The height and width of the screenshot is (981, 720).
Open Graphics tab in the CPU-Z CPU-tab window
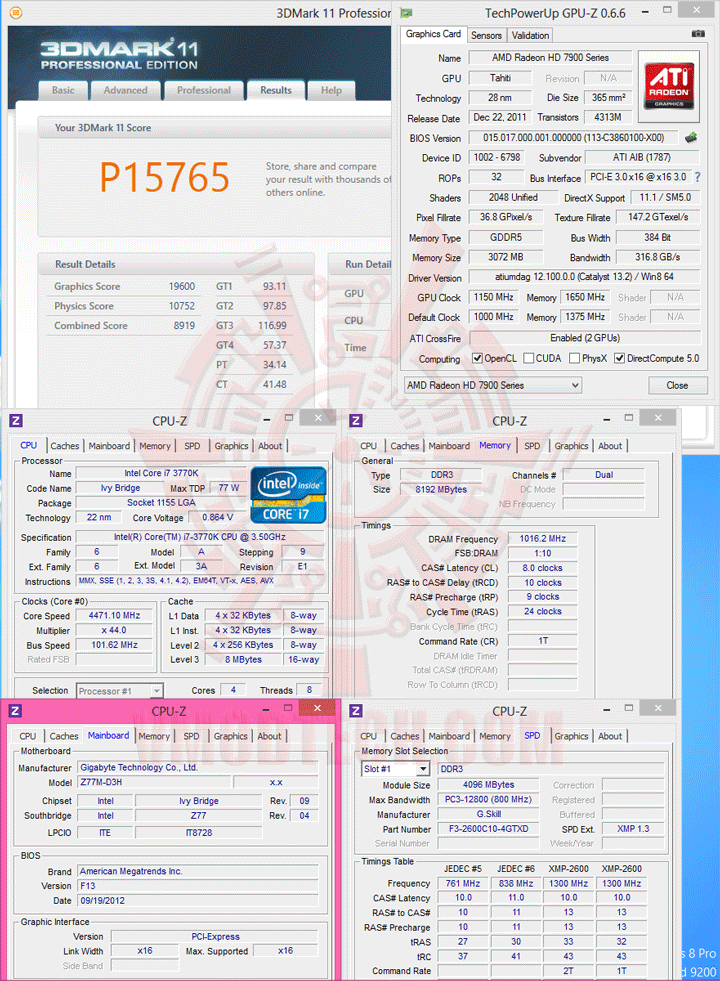(231, 446)
